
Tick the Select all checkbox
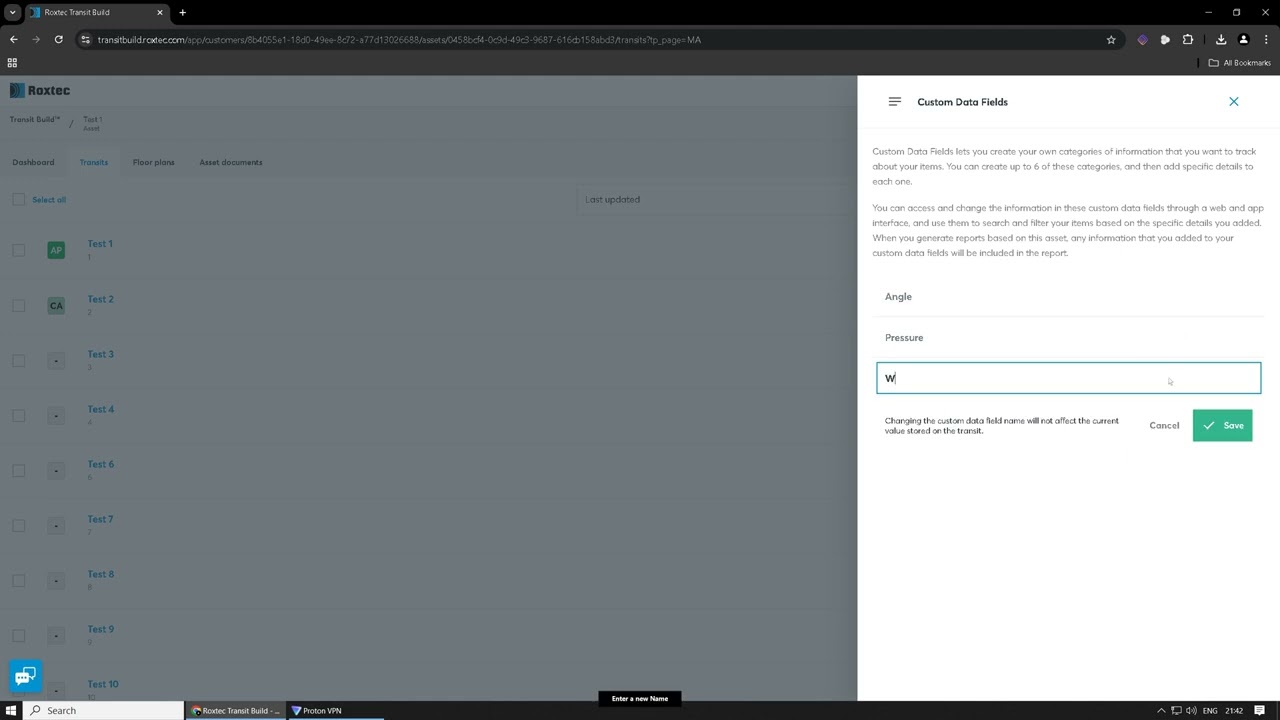(x=19, y=200)
